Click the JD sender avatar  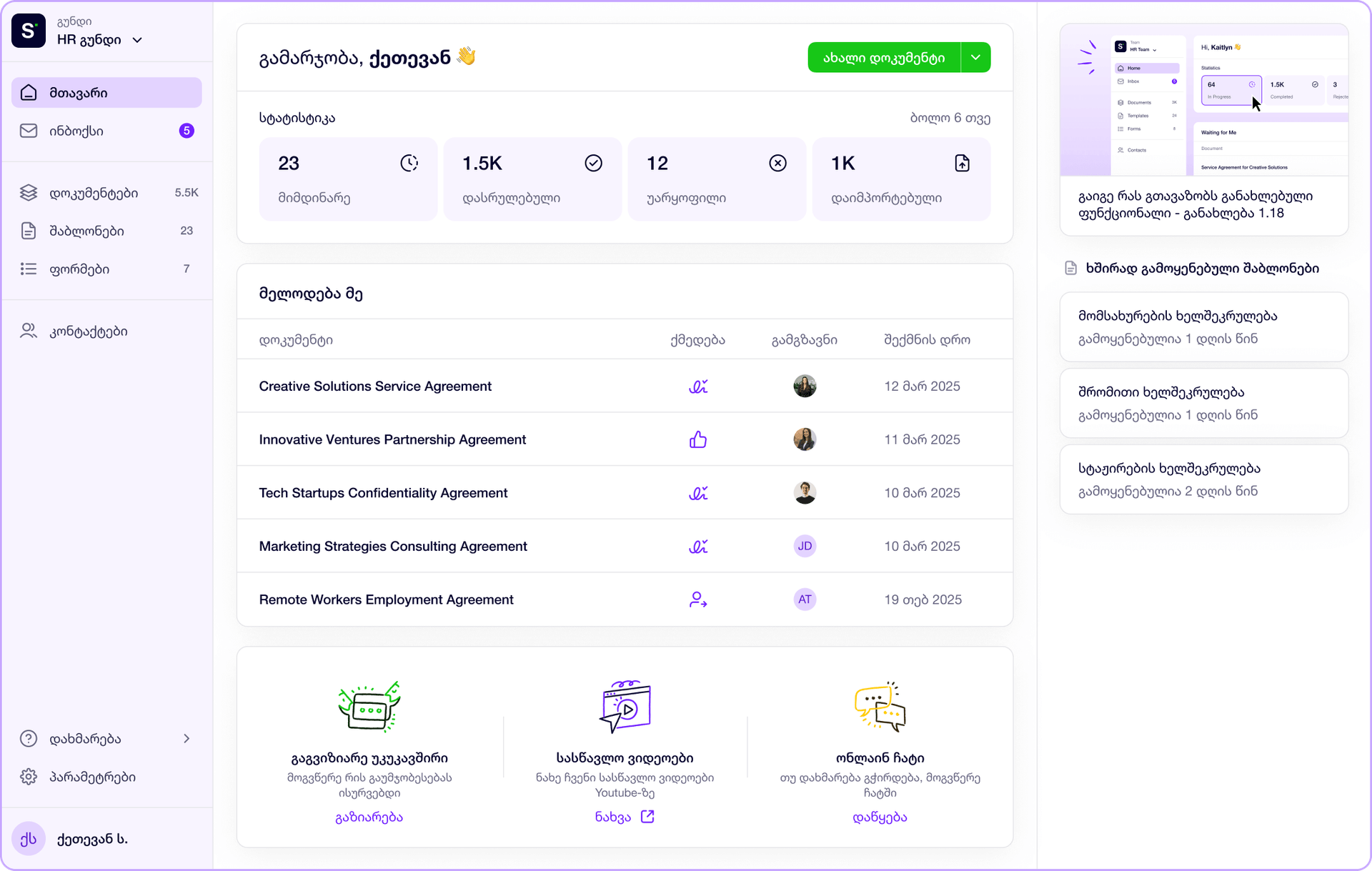coord(805,546)
